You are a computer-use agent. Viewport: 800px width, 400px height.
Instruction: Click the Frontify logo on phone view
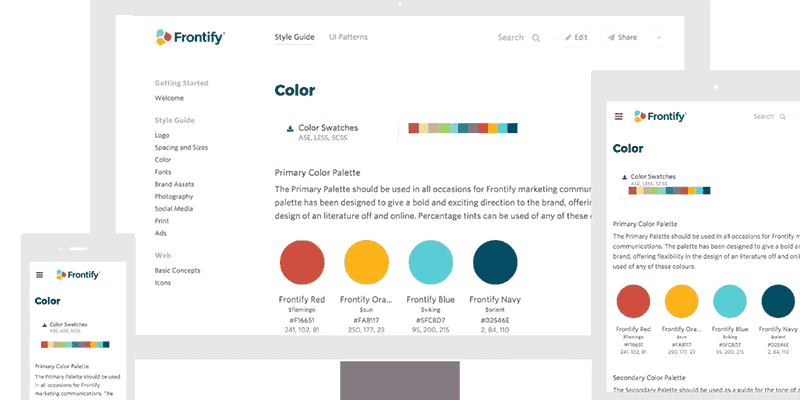pos(78,275)
